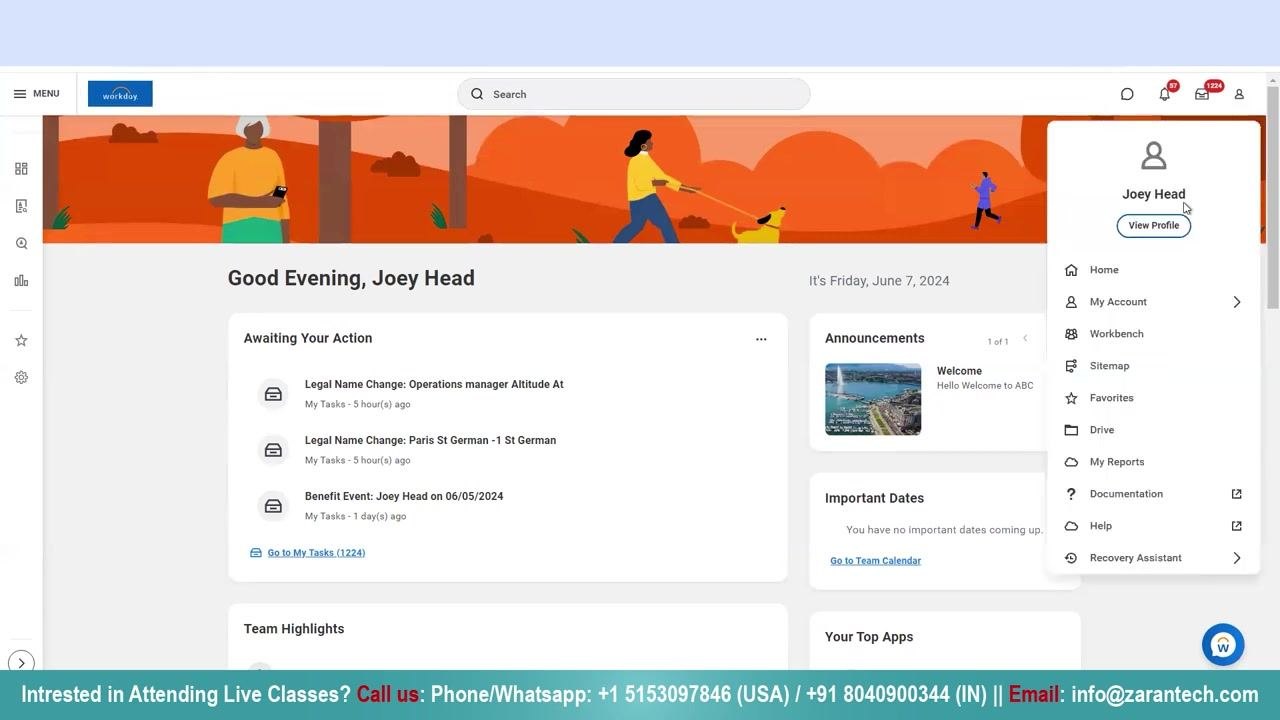Open the chat assistant icon in header
The height and width of the screenshot is (720, 1280).
tap(1127, 94)
